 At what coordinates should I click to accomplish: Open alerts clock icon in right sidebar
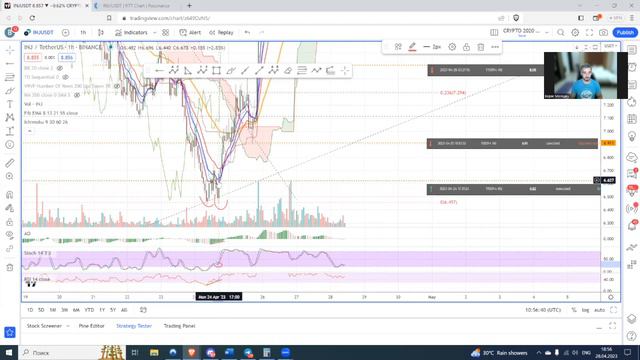coord(632,67)
